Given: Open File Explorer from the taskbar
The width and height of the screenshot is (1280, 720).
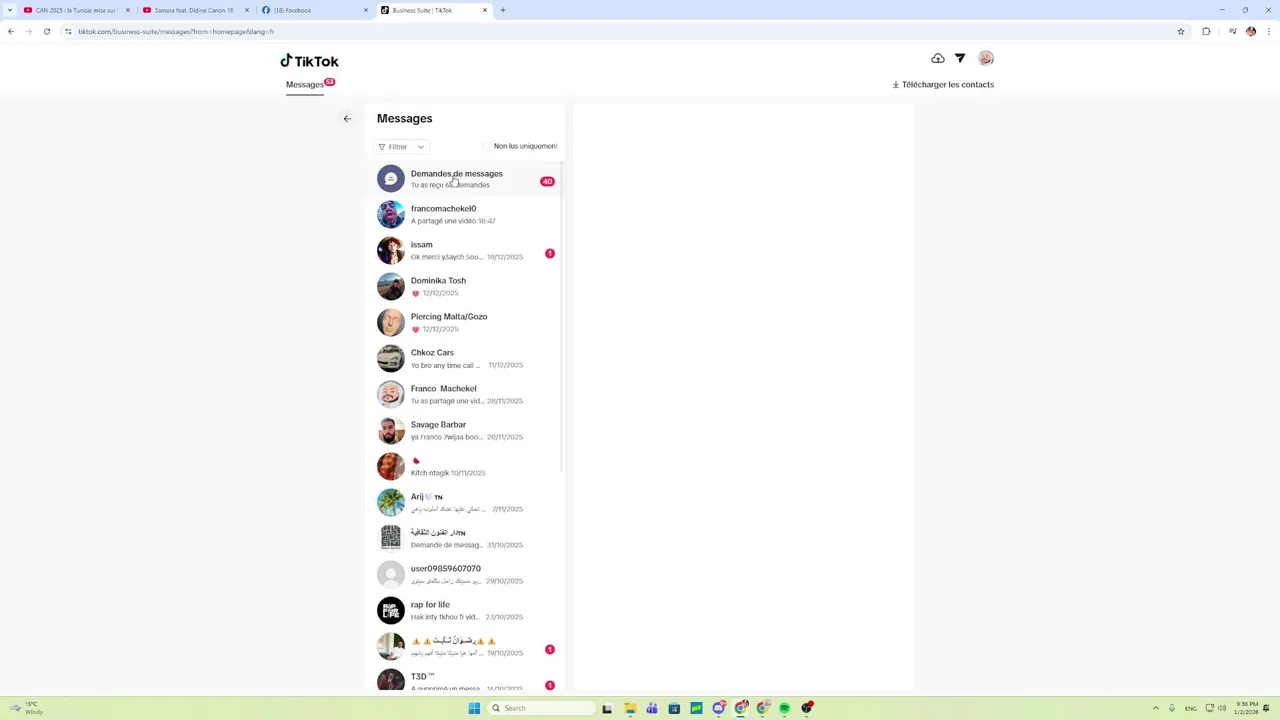Looking at the screenshot, I should point(630,708).
